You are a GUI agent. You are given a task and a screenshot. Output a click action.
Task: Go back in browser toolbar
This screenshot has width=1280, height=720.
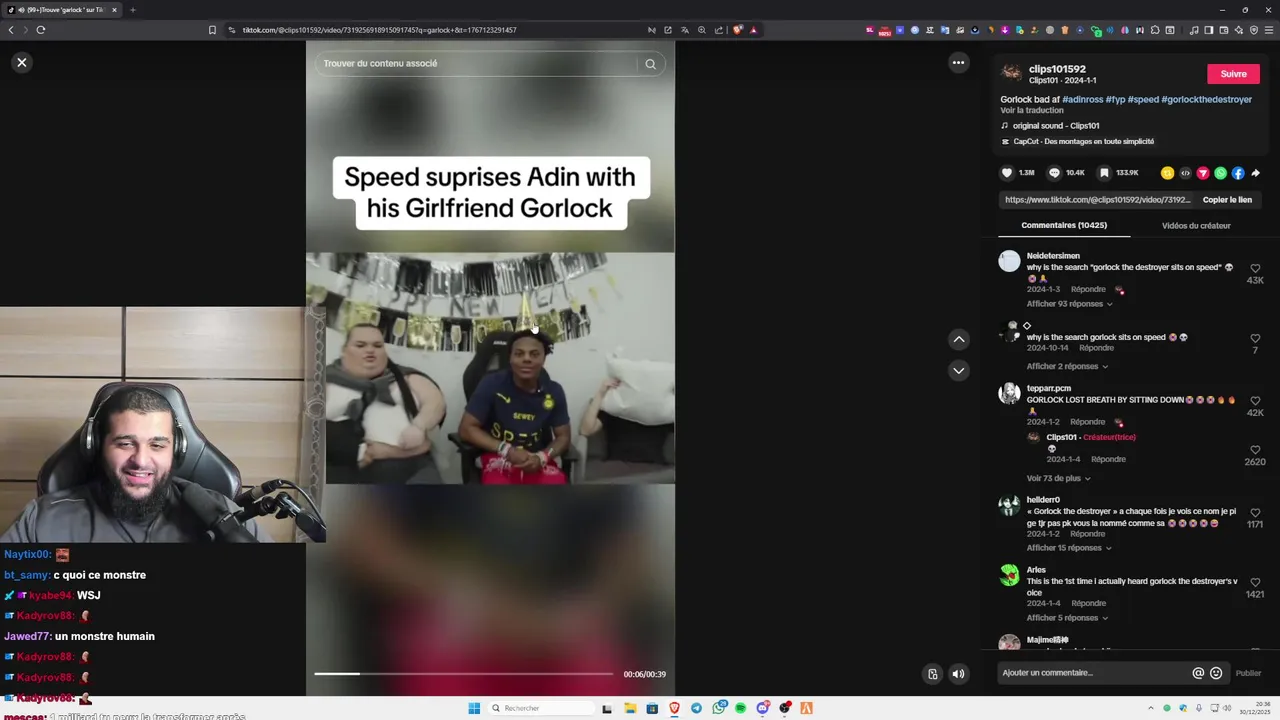click(x=11, y=30)
